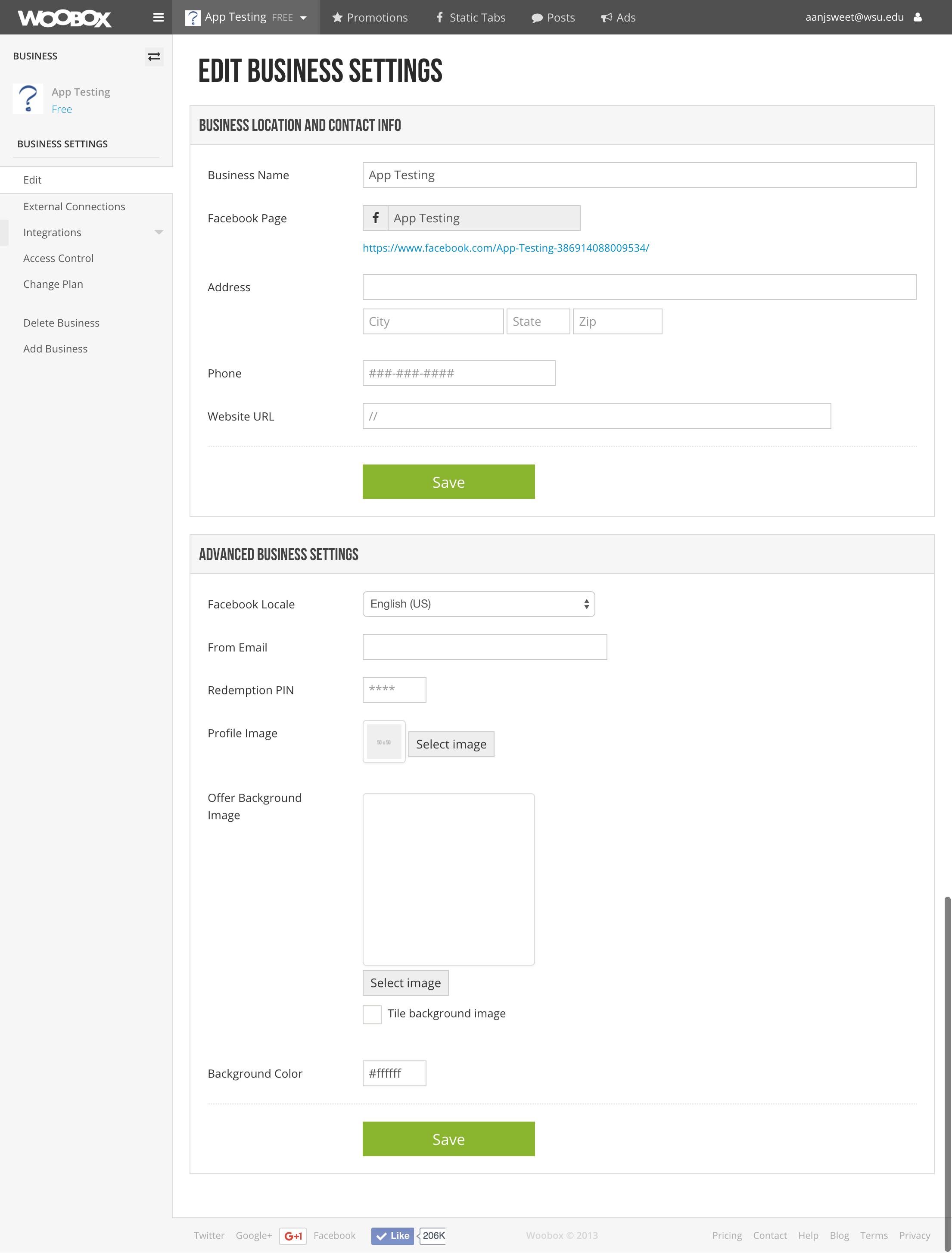Enable Tile background image checkbox
This screenshot has width=952, height=1253.
[x=372, y=1014]
